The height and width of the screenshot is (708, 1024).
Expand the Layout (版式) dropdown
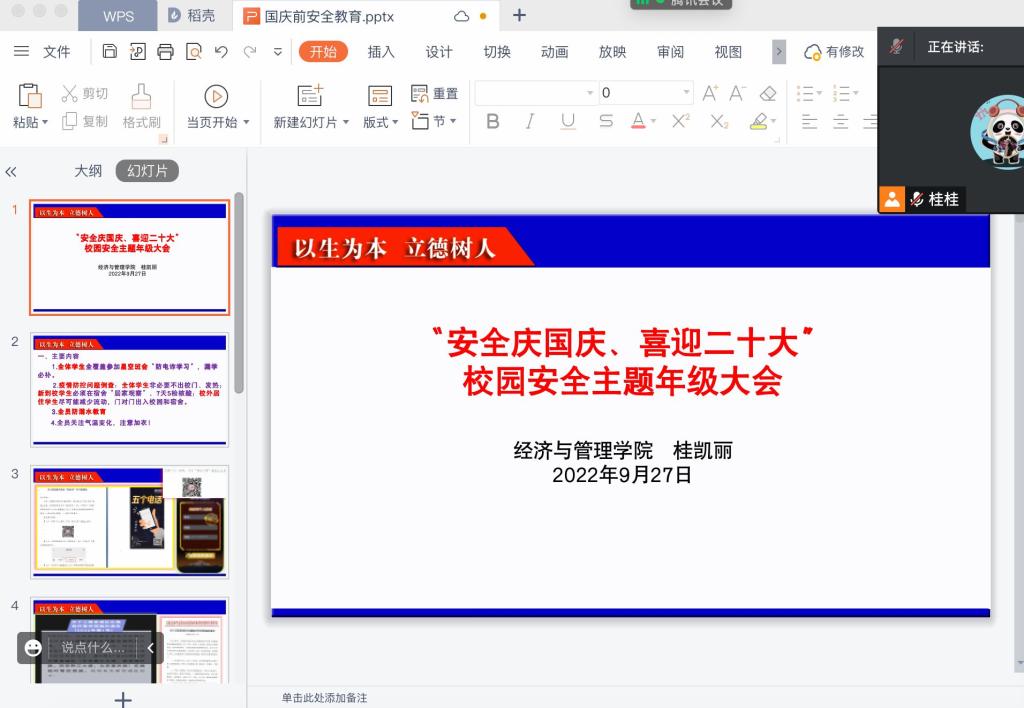pos(394,122)
